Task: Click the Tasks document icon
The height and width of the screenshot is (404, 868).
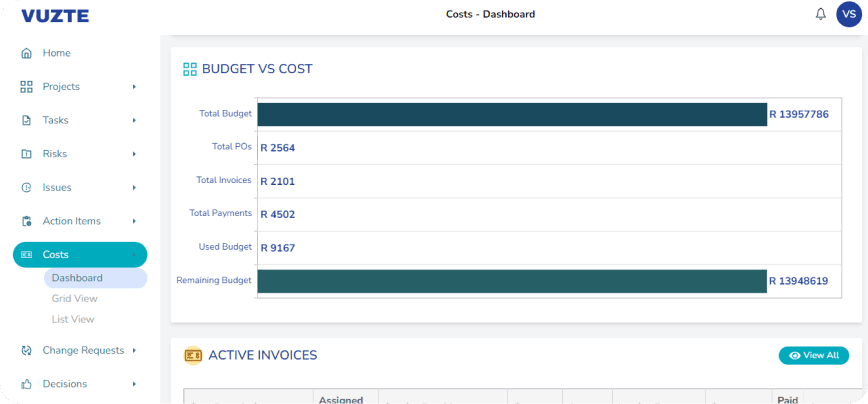Action: pyautogui.click(x=26, y=120)
